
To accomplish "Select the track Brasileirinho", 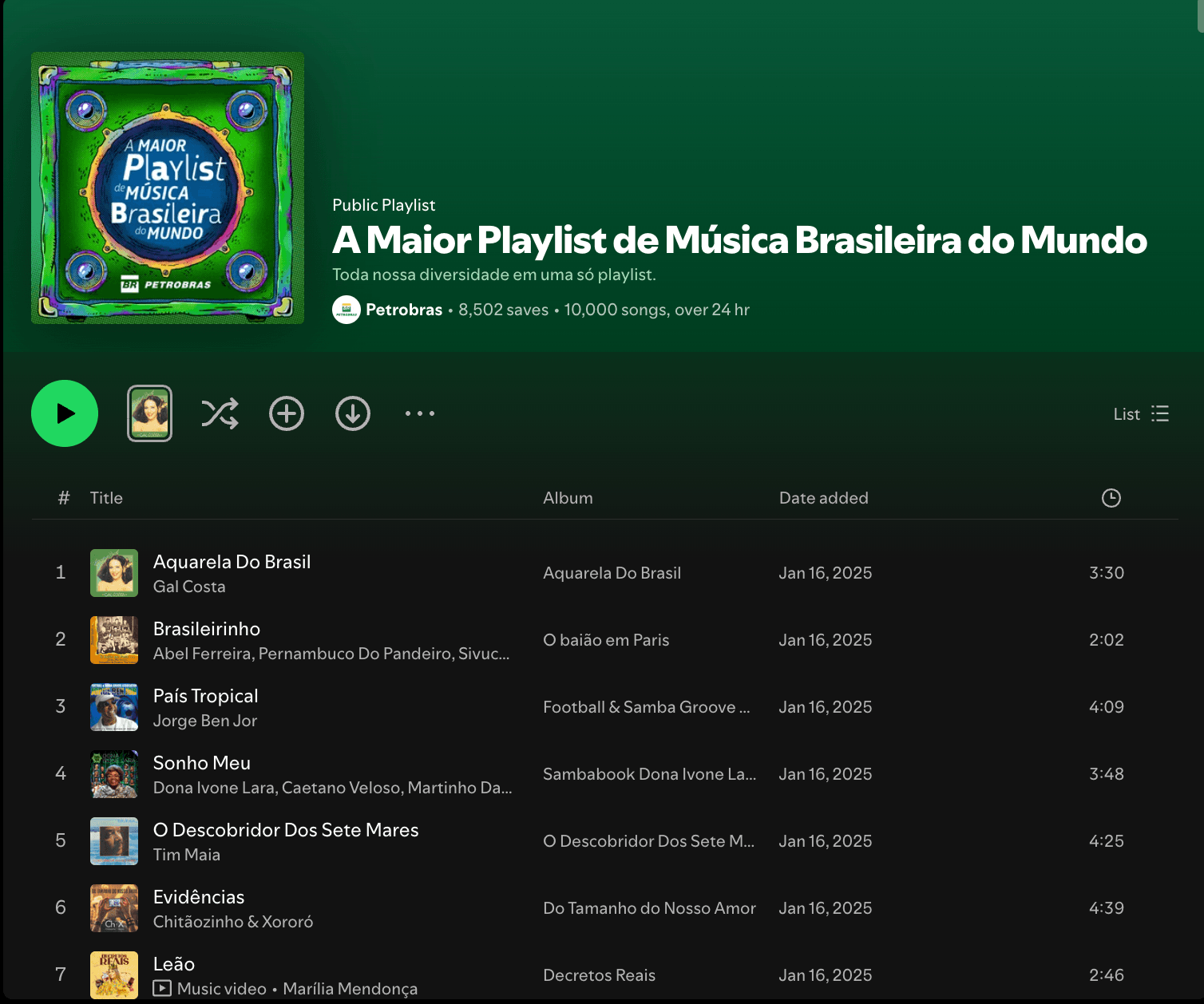I will click(x=207, y=629).
